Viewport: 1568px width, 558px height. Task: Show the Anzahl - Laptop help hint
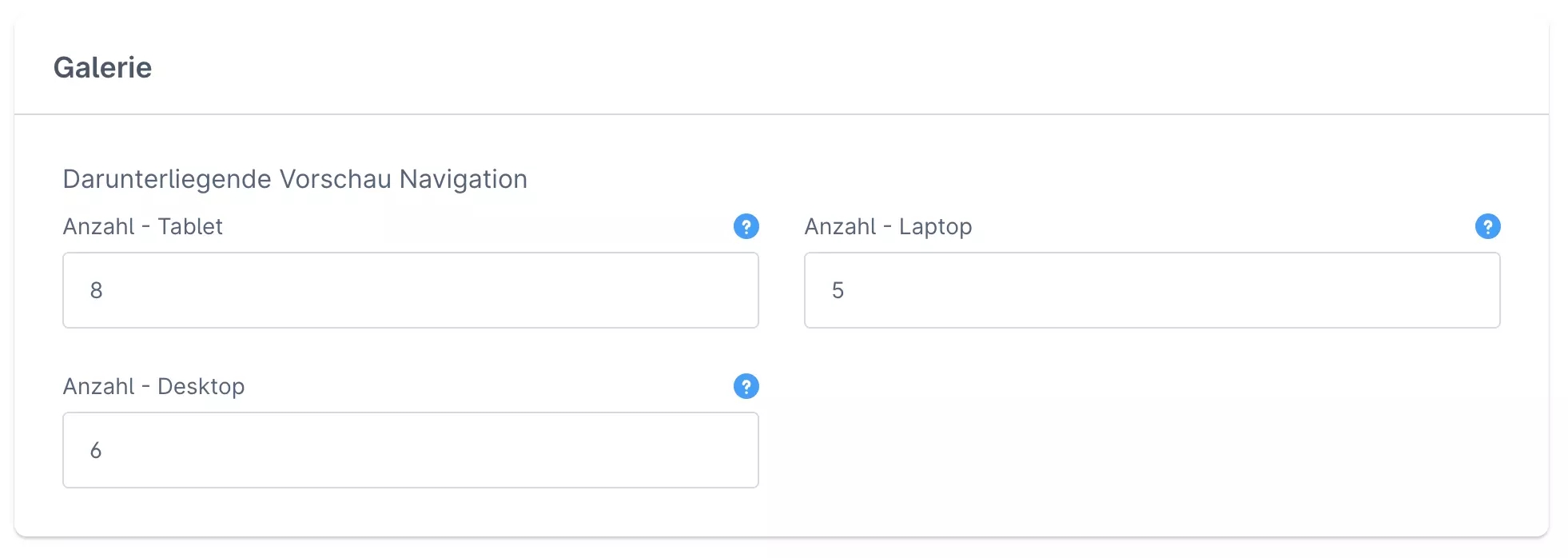(1487, 227)
